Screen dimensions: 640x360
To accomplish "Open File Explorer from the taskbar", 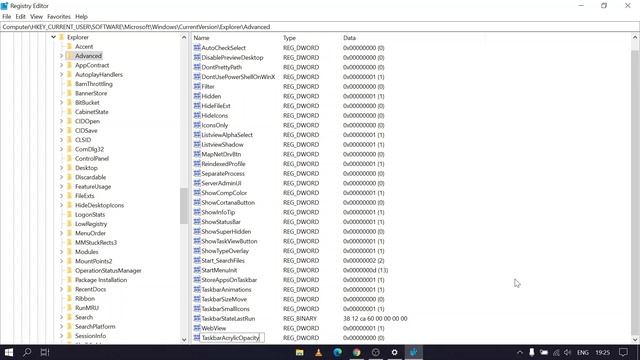I will coord(300,352).
